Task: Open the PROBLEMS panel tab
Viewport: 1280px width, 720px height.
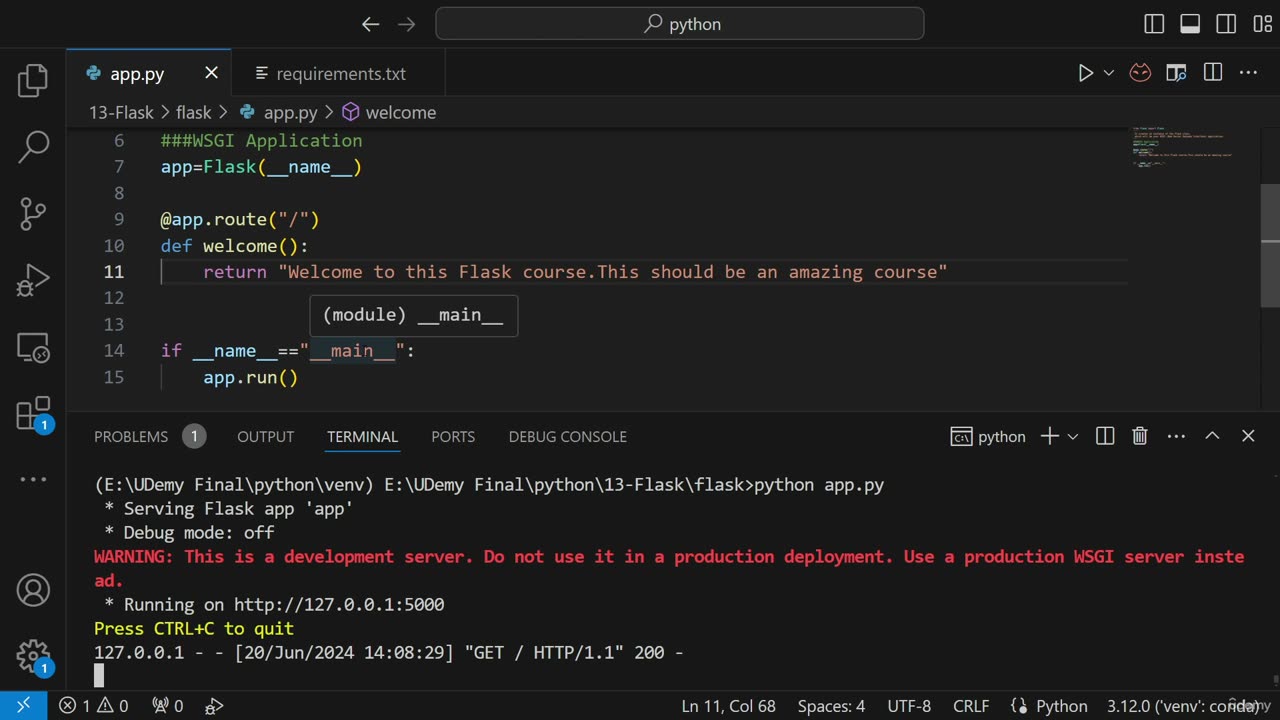Action: [x=131, y=437]
